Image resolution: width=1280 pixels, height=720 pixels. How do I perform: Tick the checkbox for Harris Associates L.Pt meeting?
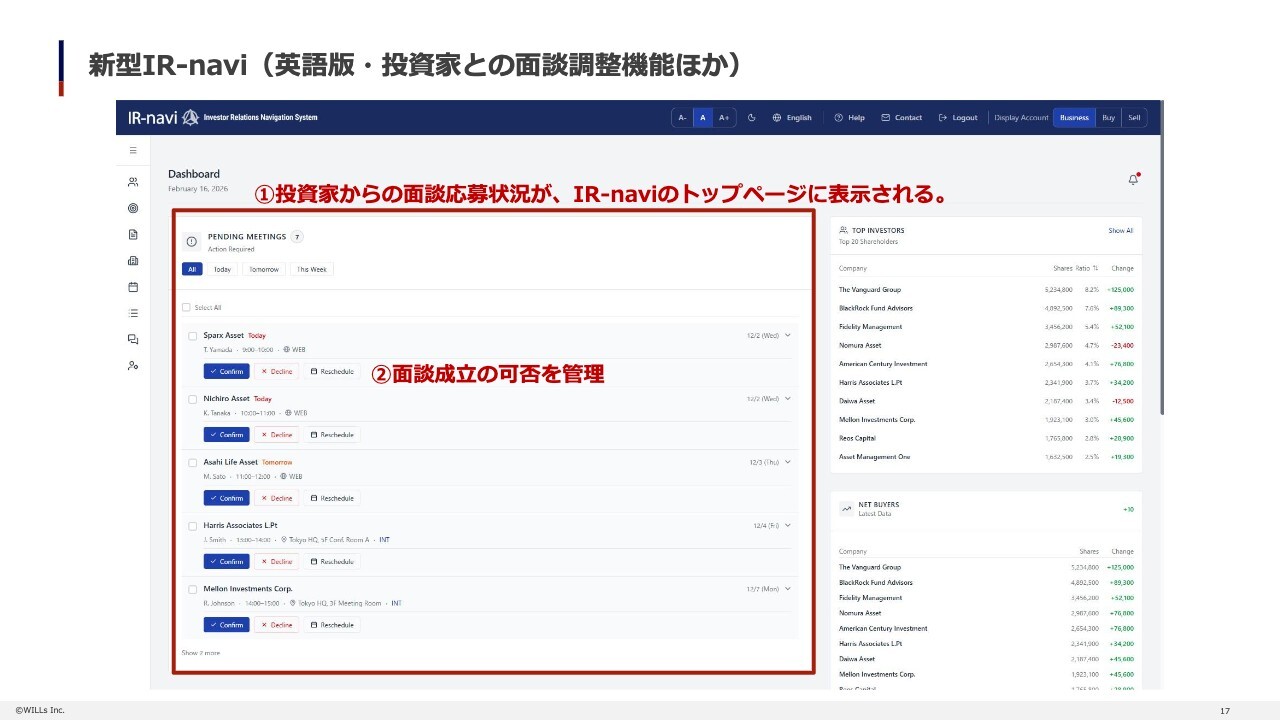tap(193, 525)
